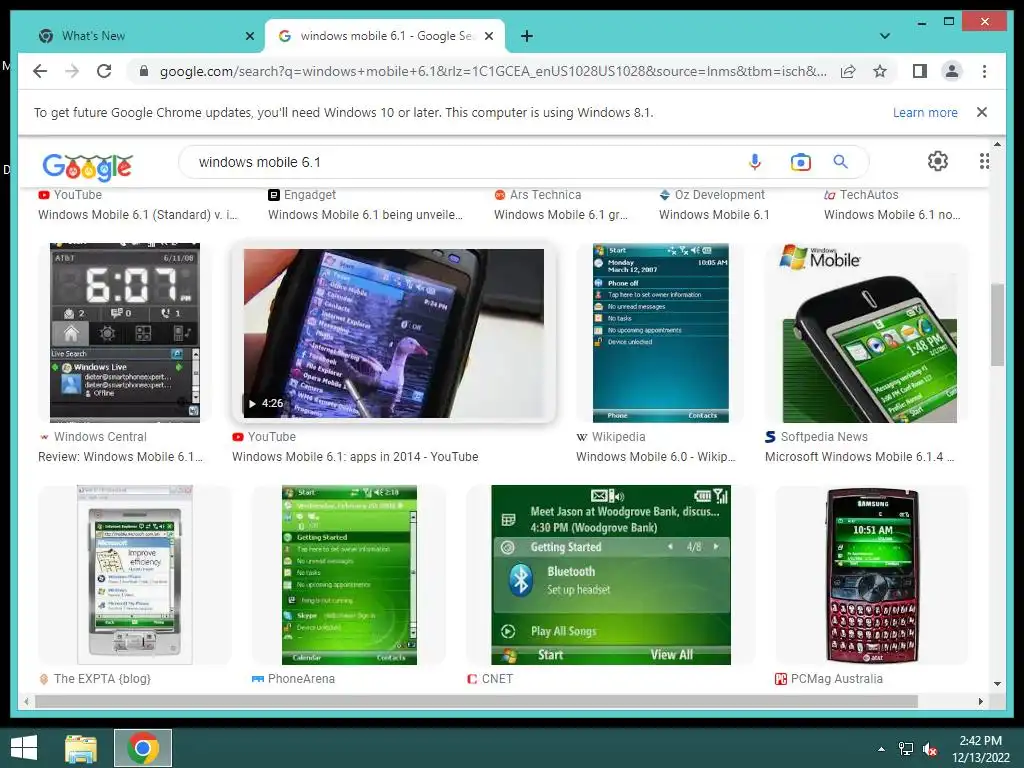This screenshot has width=1024, height=768.
Task: Click muted volume tray icon
Action: 930,749
